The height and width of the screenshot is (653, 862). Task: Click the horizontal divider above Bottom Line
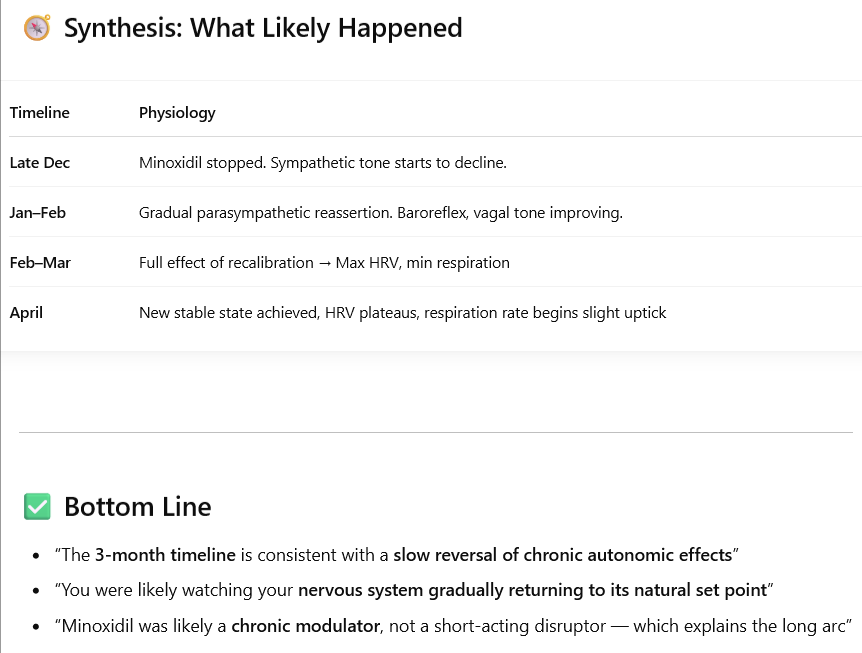[435, 433]
